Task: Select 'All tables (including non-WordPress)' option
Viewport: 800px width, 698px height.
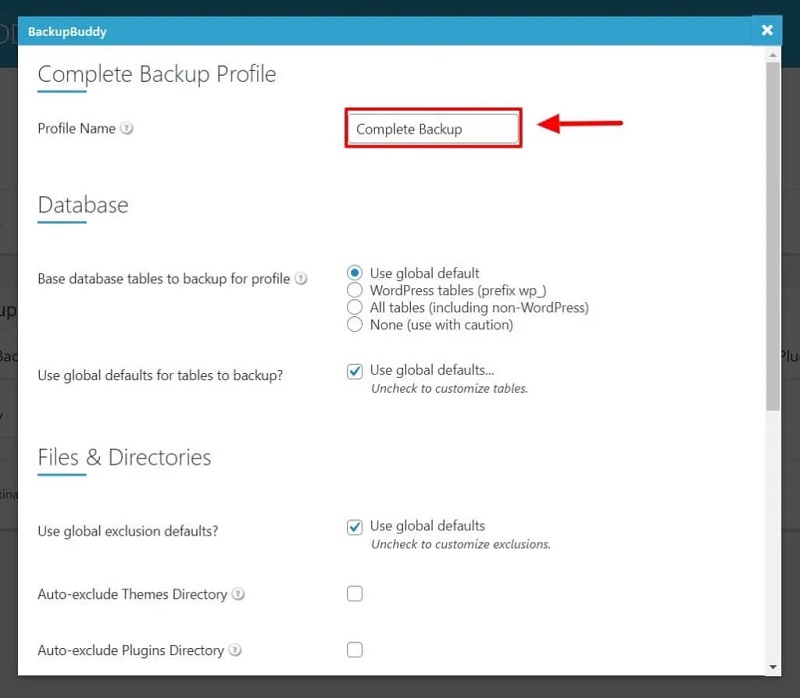Action: coord(355,308)
